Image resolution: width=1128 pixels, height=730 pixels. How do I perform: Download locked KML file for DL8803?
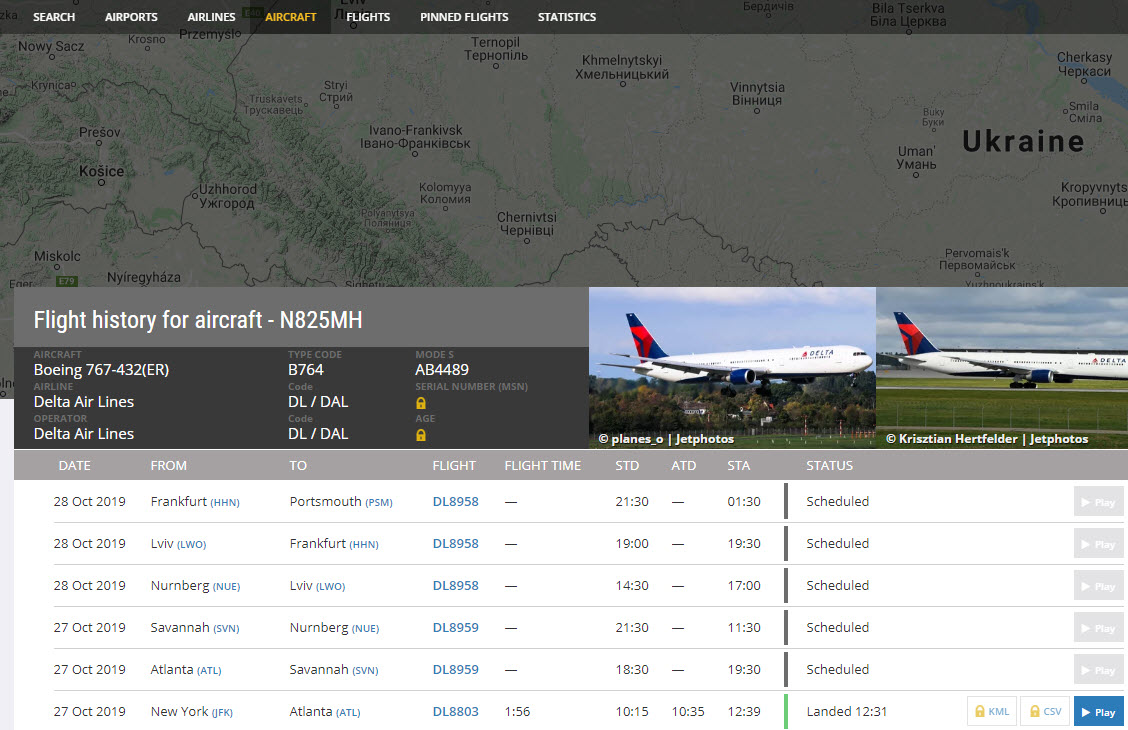click(990, 712)
